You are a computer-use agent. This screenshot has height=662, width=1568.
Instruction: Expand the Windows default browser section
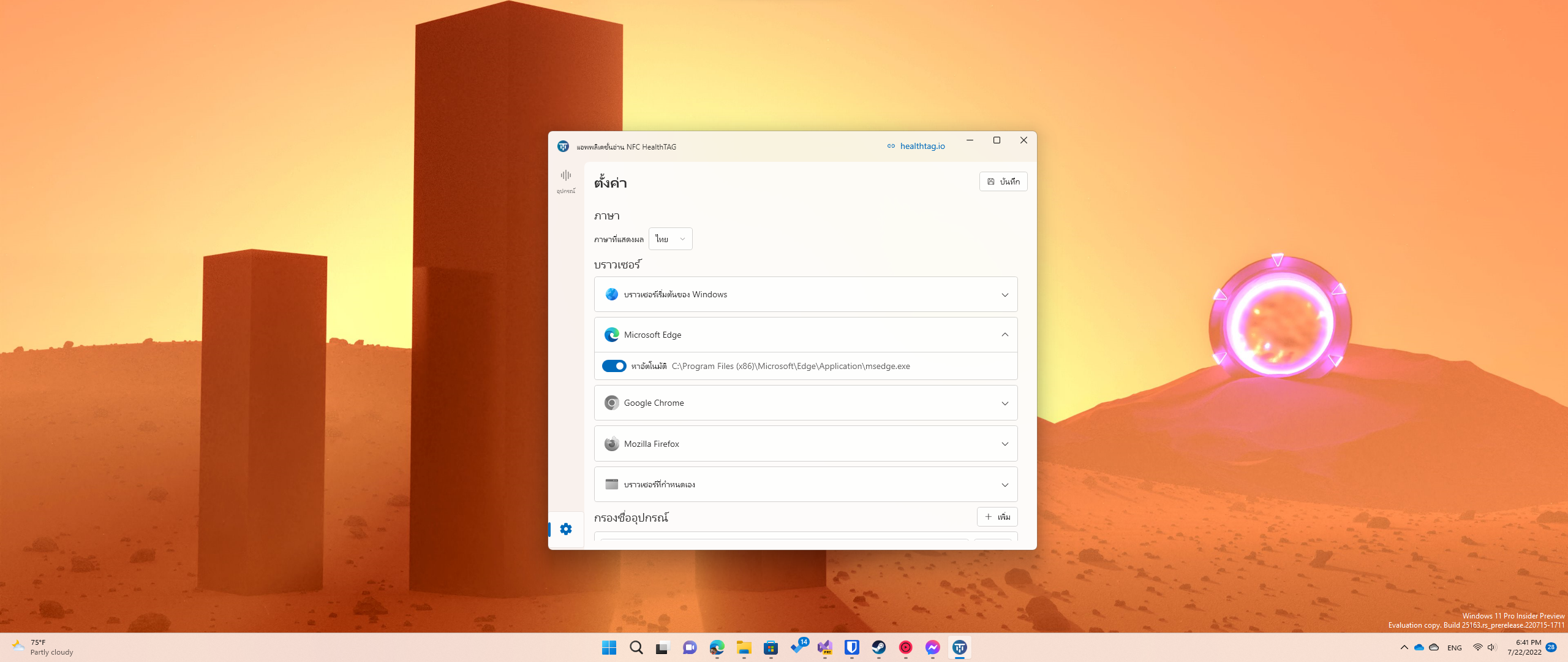pyautogui.click(x=805, y=294)
